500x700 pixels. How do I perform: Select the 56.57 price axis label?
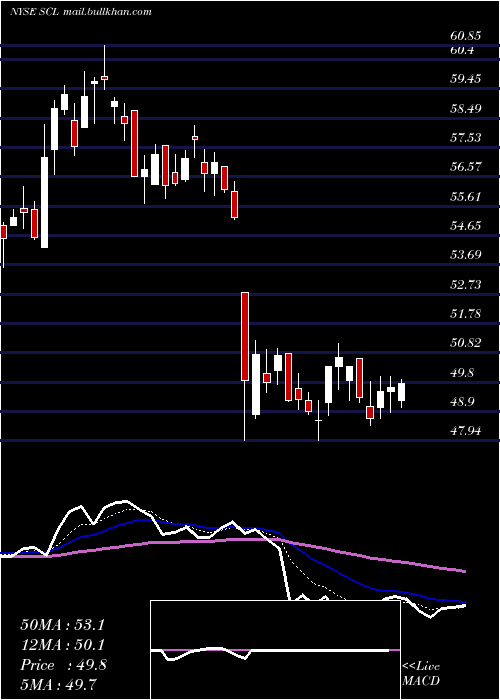pyautogui.click(x=466, y=167)
